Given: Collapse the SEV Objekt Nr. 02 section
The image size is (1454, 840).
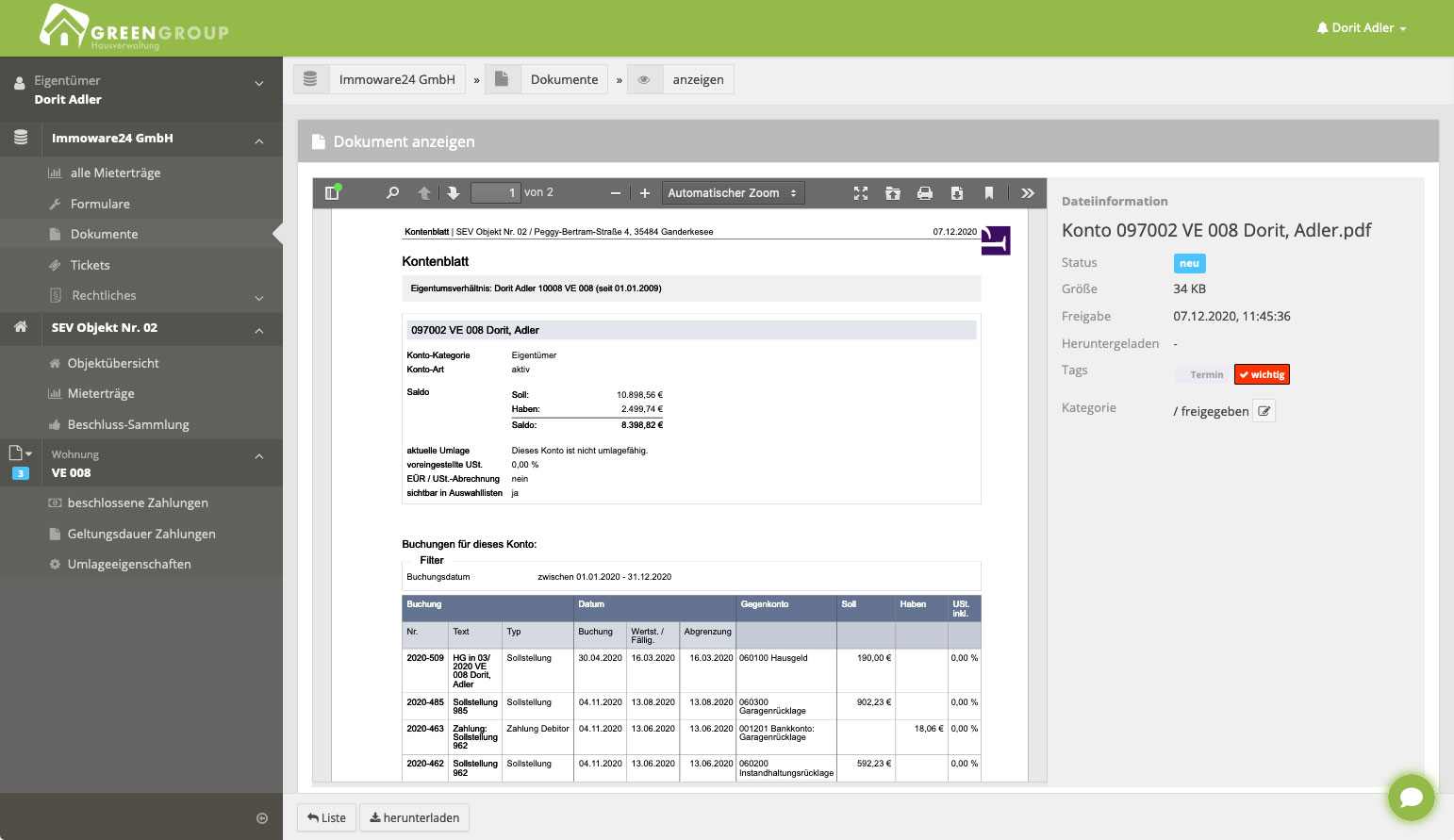Looking at the screenshot, I should pyautogui.click(x=258, y=330).
